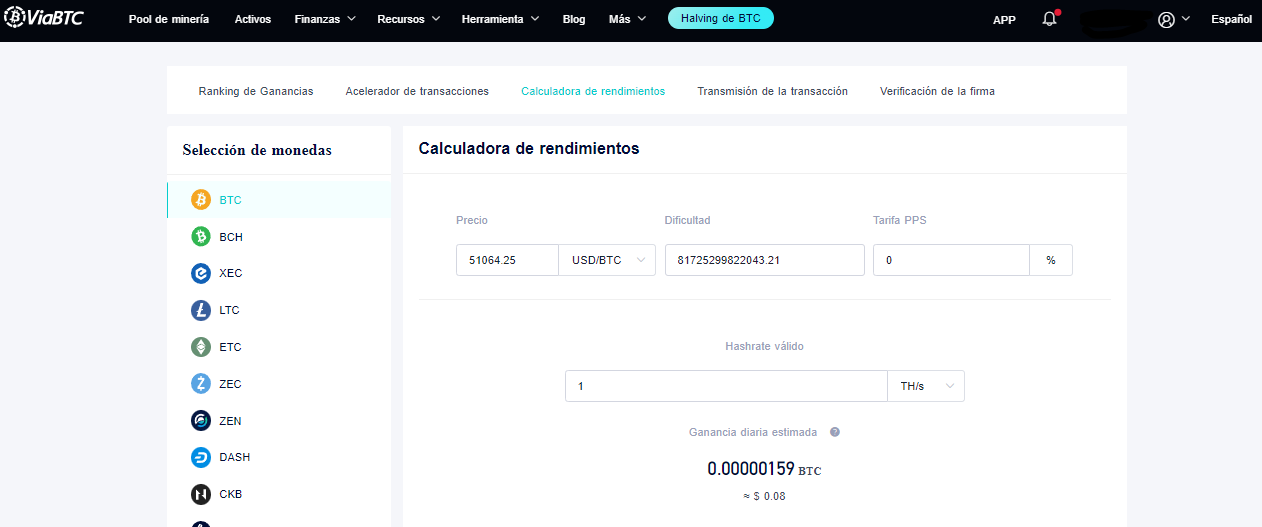Click the Tarifa PPS input field
This screenshot has width=1262, height=527.
pyautogui.click(x=951, y=260)
